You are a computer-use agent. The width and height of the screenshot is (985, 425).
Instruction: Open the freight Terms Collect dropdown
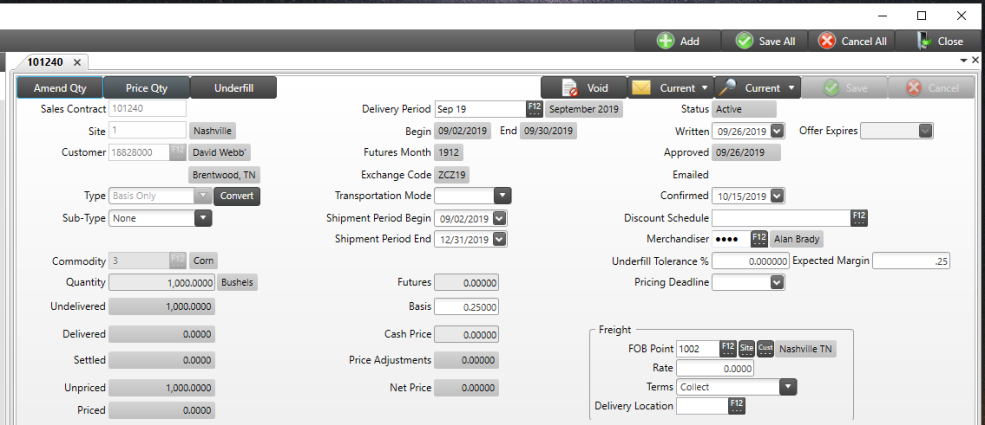(787, 387)
